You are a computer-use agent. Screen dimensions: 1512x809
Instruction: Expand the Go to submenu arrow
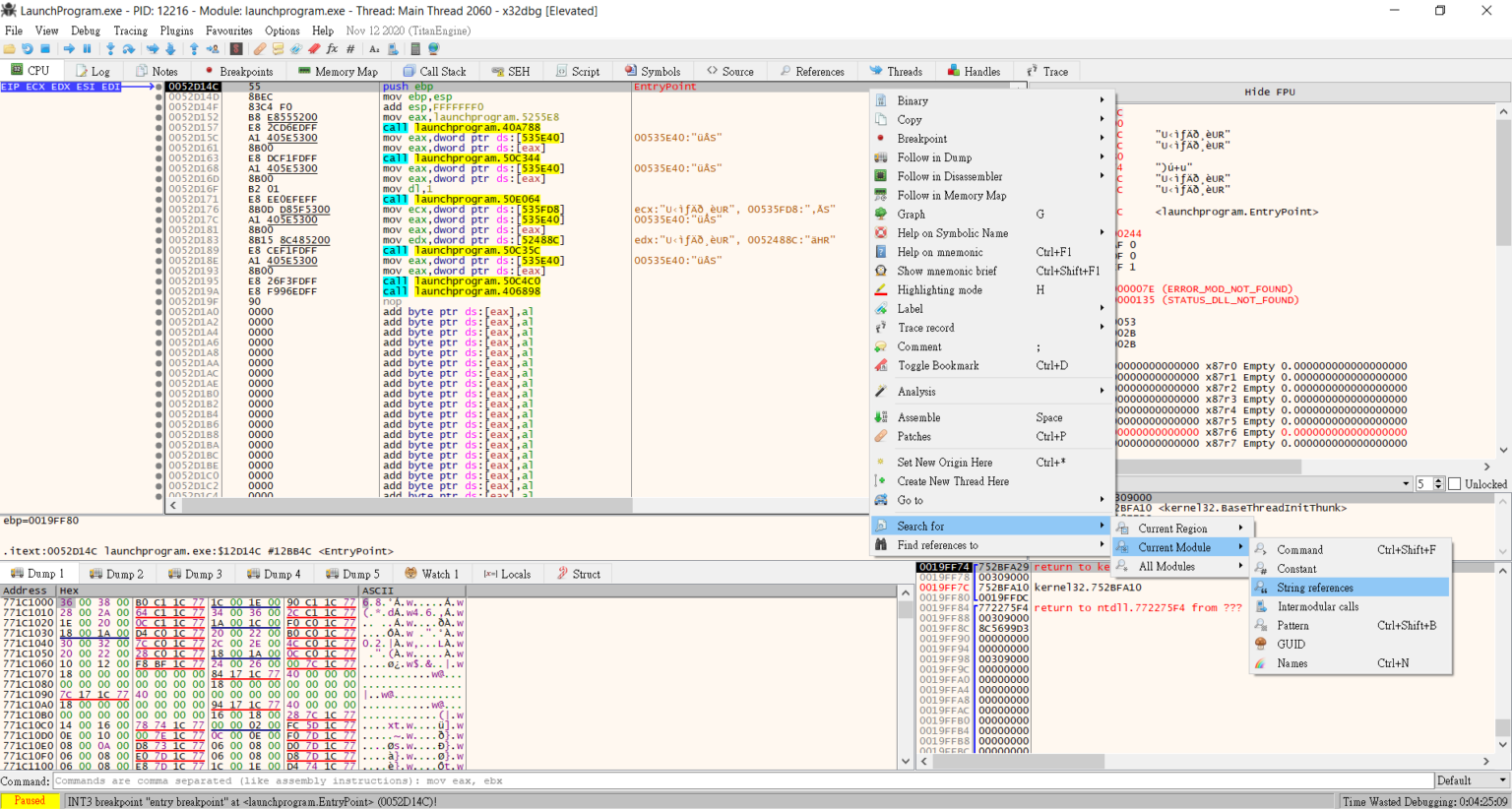[x=1102, y=500]
